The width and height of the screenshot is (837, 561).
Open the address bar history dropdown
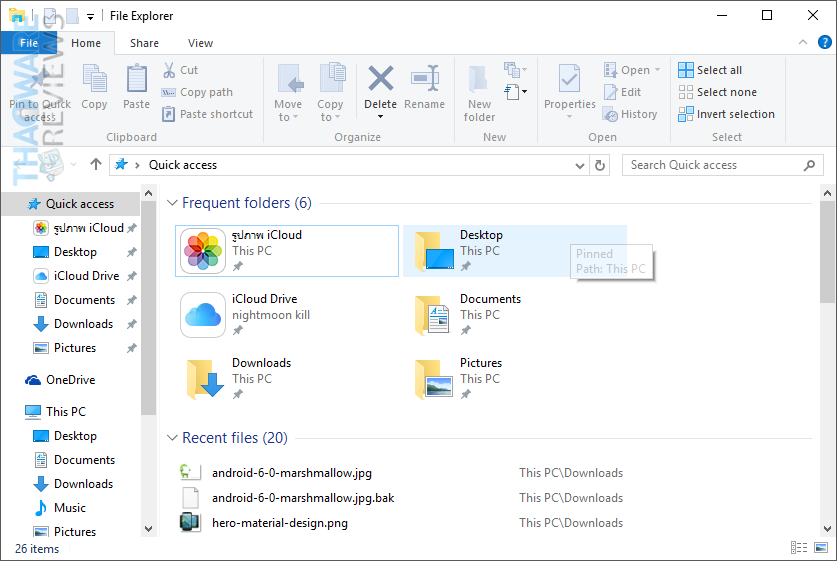coord(580,165)
